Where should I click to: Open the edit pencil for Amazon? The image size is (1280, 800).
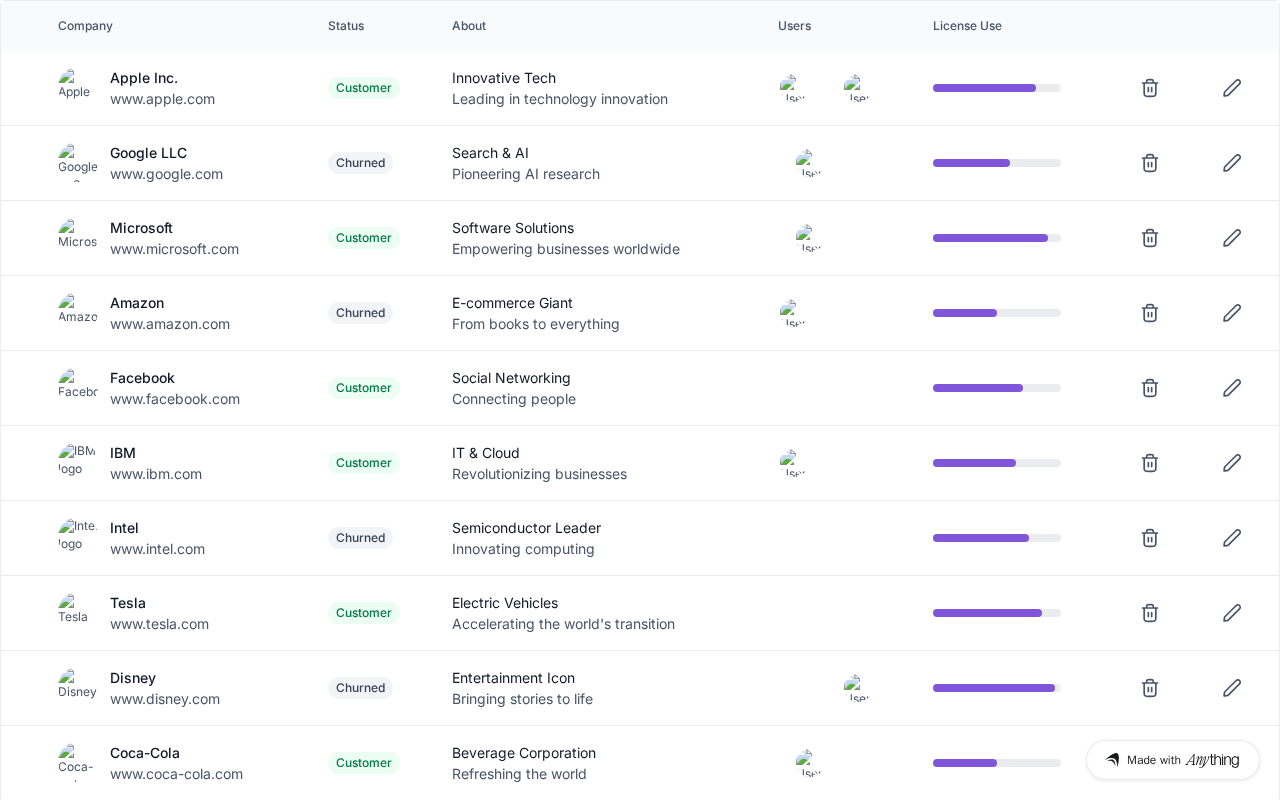(x=1232, y=313)
